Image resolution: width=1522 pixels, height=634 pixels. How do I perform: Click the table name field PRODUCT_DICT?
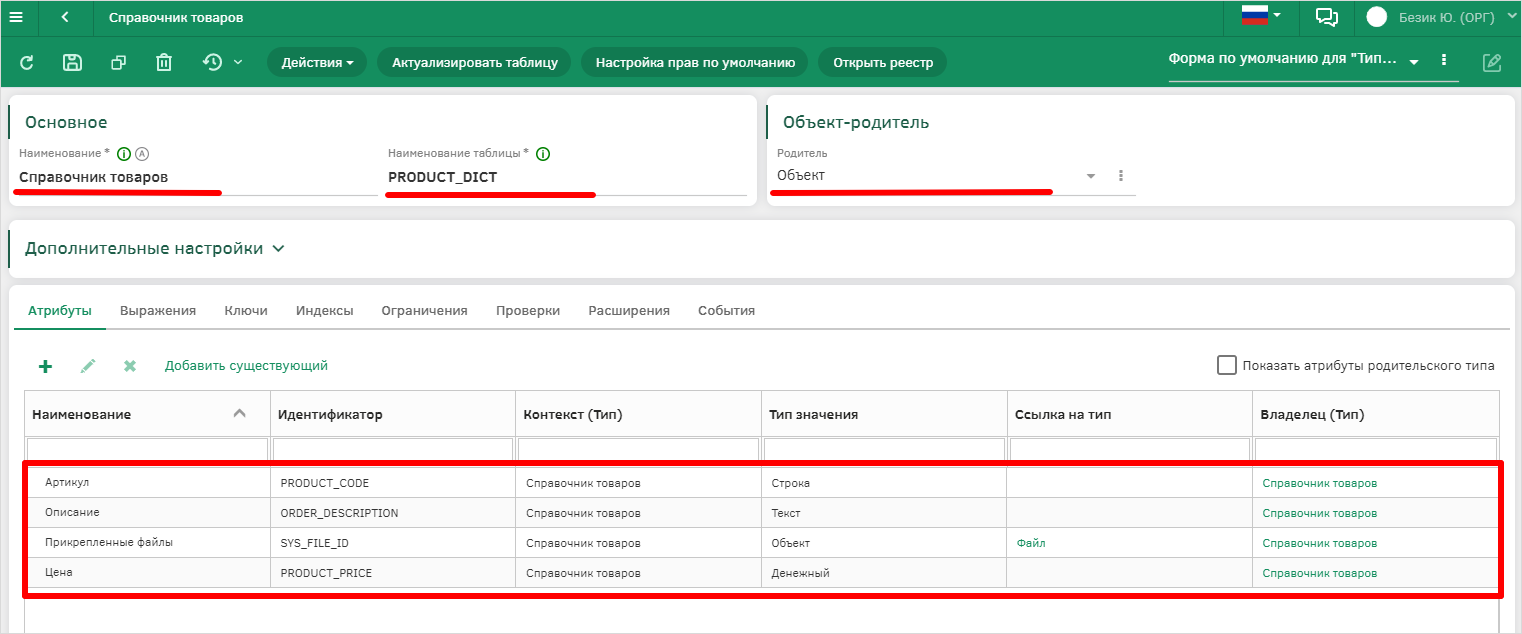[x=567, y=177]
